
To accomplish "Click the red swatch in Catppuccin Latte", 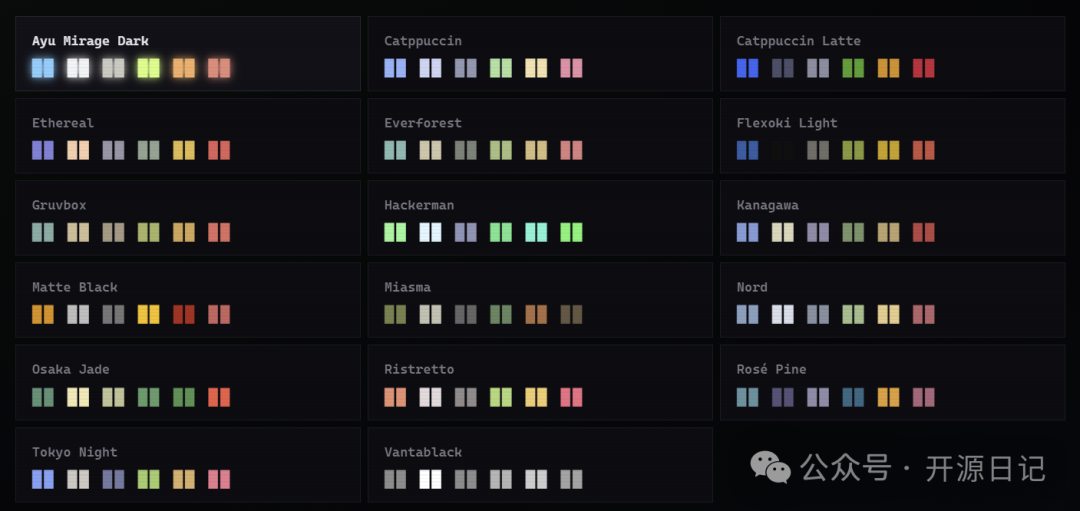I will 924,68.
